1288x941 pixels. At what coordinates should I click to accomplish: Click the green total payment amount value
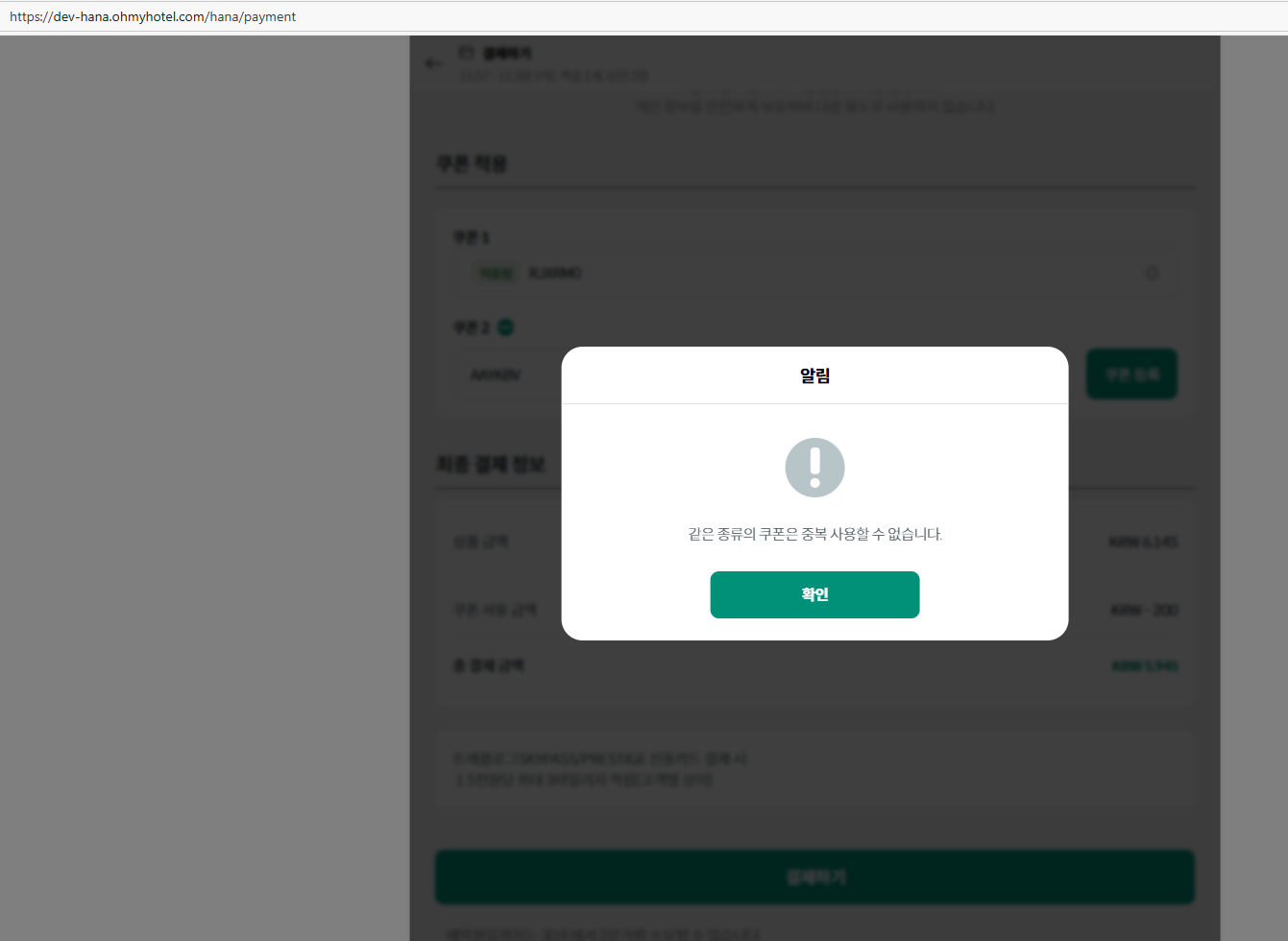(x=1144, y=665)
